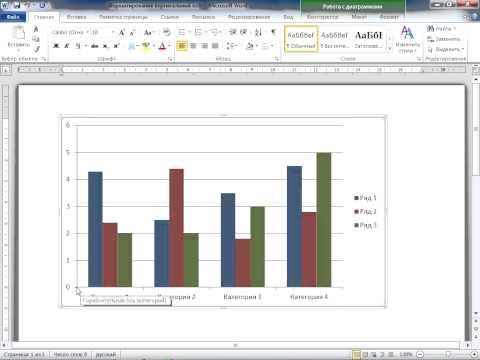Apply the Без интервала style
480x360 pixels.
tap(334, 39)
